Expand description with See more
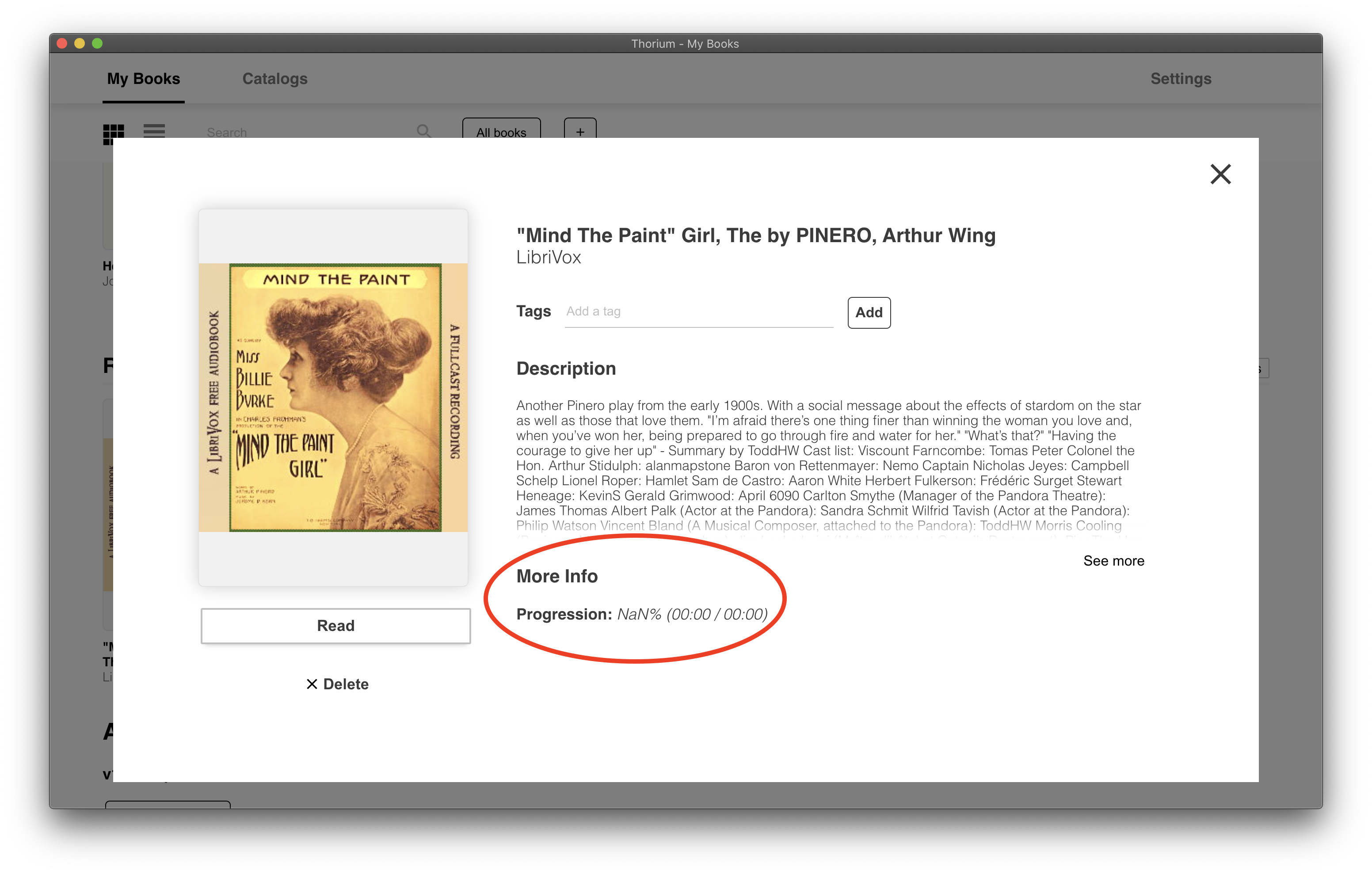 pyautogui.click(x=1113, y=561)
